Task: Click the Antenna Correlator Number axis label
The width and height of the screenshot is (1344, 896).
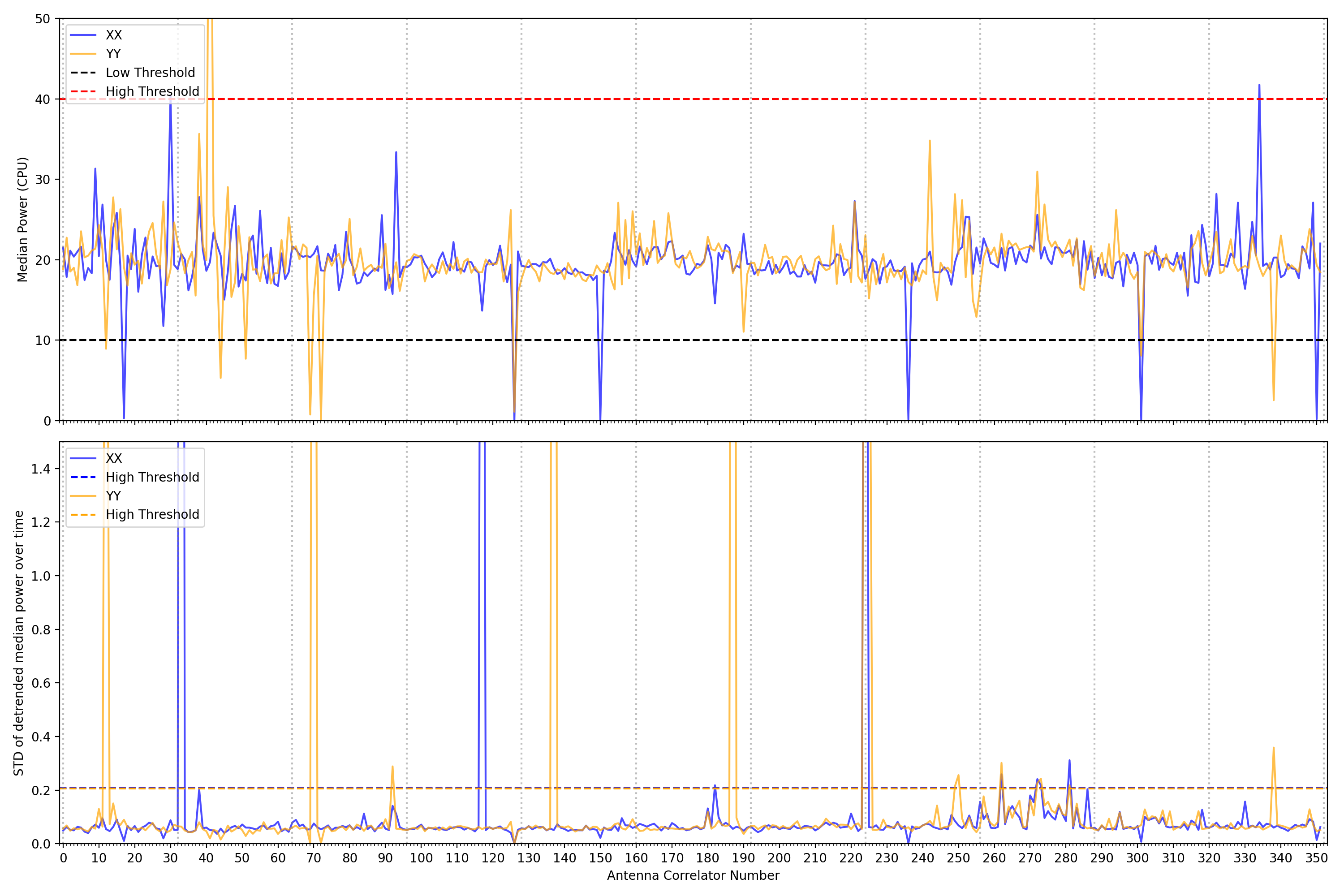Action: (x=693, y=875)
